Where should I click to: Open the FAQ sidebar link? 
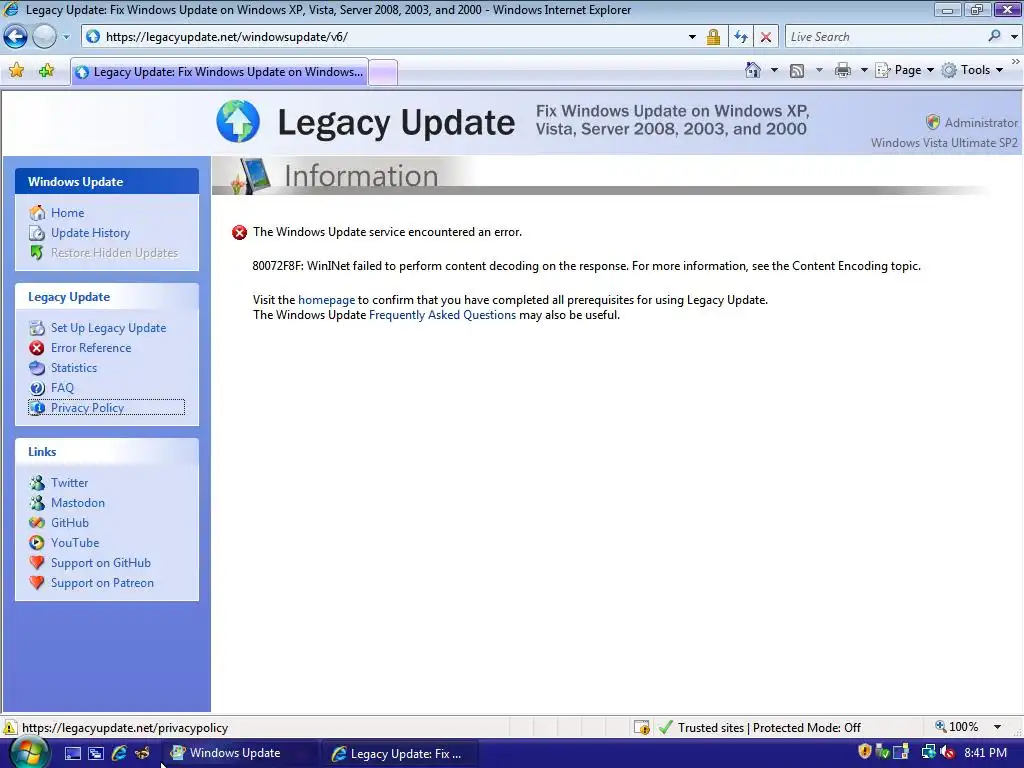[62, 388]
